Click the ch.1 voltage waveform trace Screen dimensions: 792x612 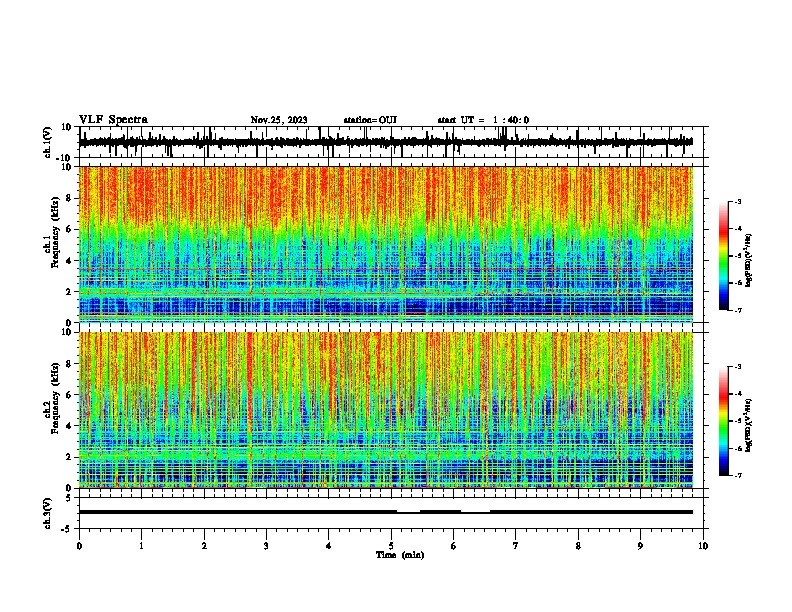tap(386, 142)
